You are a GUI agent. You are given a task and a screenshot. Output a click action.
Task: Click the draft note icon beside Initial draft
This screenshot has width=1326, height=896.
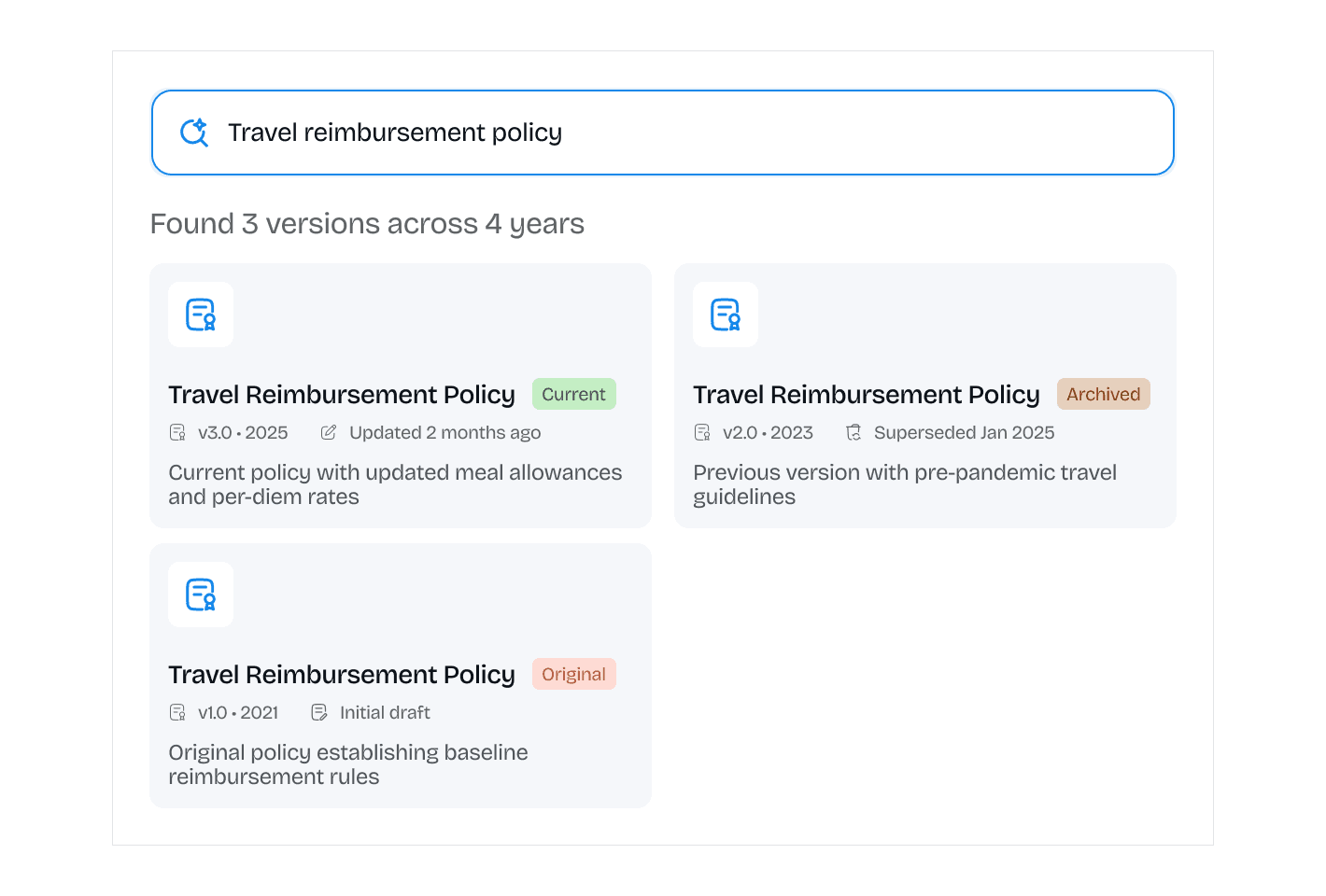319,712
